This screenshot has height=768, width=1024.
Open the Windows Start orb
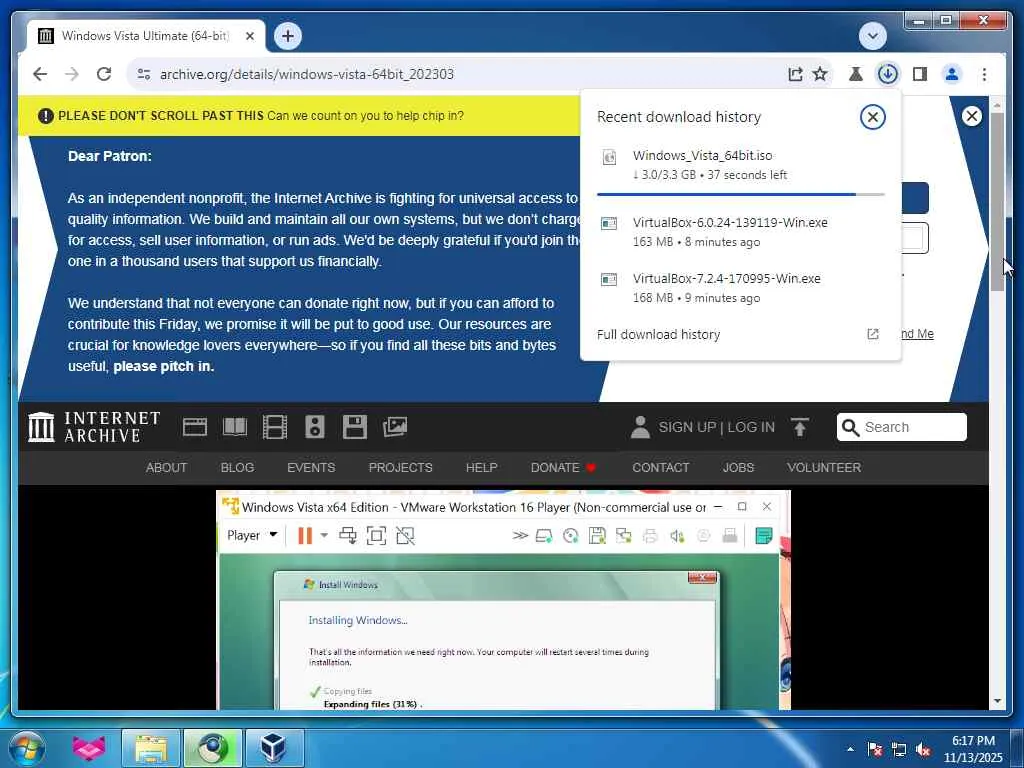(27, 748)
